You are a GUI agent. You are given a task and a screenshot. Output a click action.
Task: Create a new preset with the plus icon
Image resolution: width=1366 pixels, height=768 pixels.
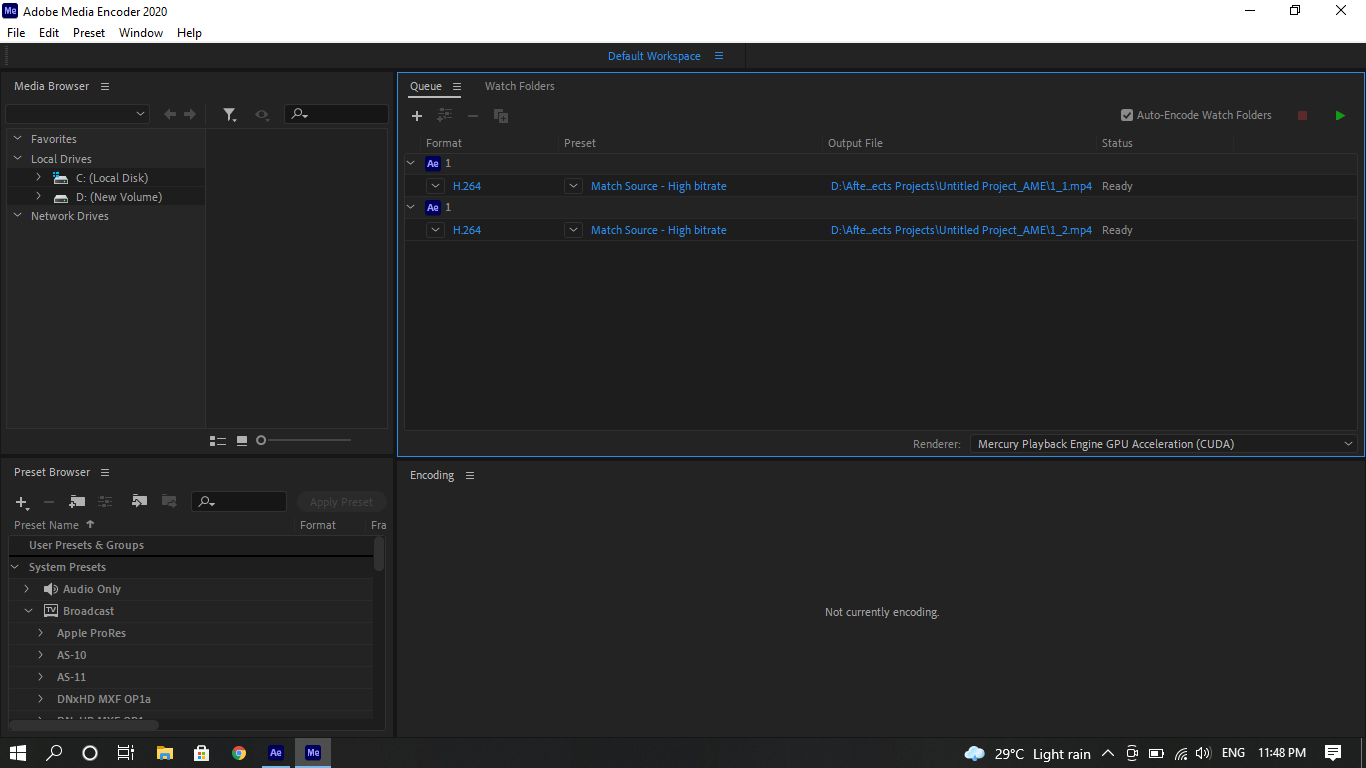click(x=22, y=502)
